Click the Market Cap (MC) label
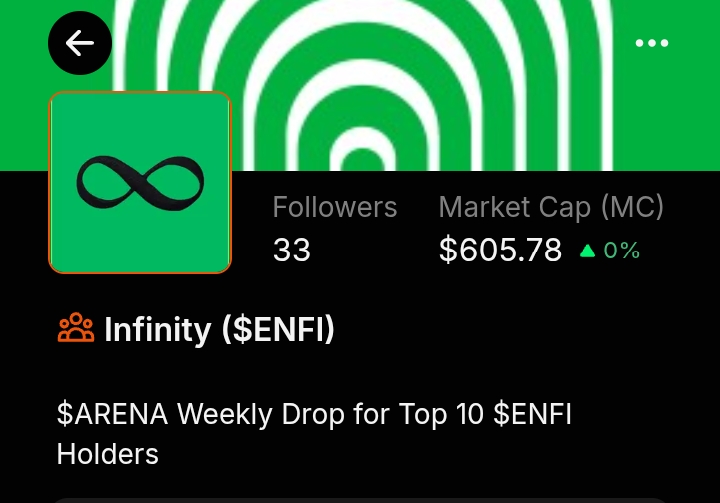 point(551,208)
